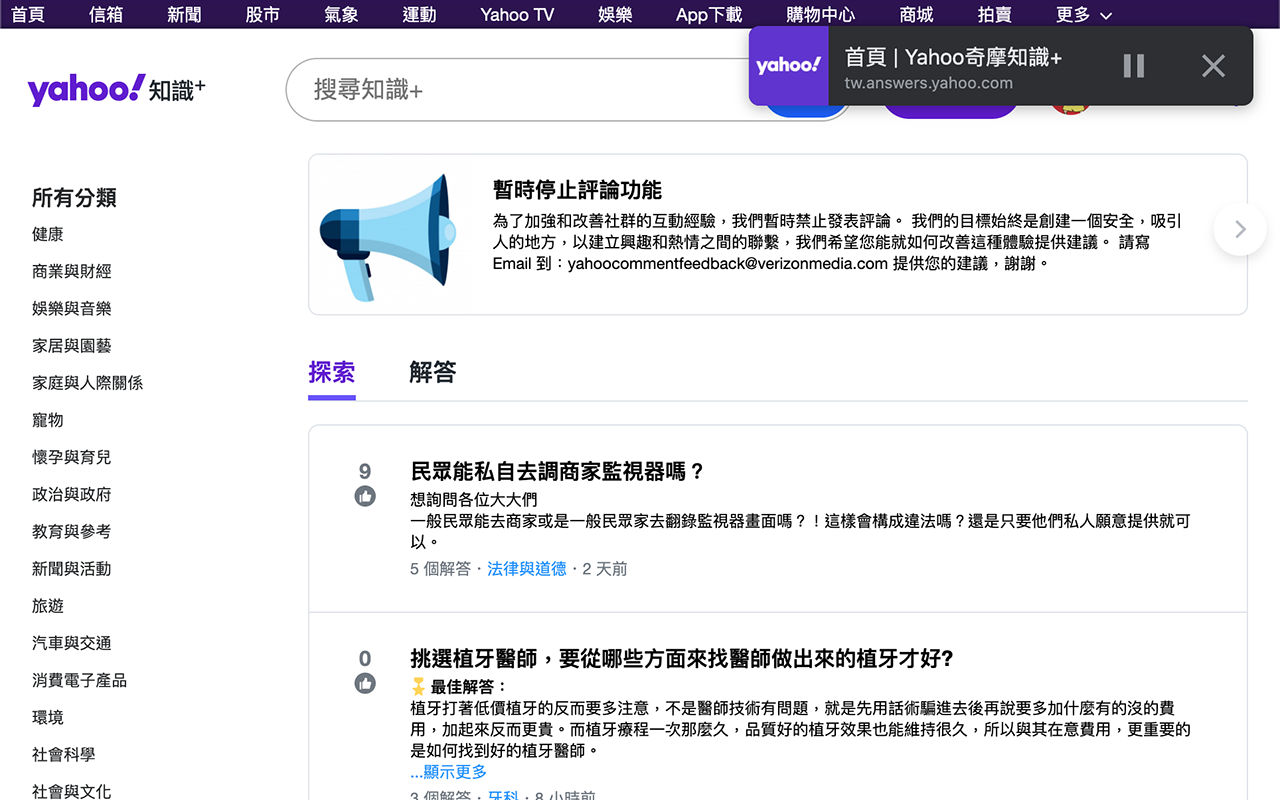Open 氣象 in top navigation

[x=341, y=14]
